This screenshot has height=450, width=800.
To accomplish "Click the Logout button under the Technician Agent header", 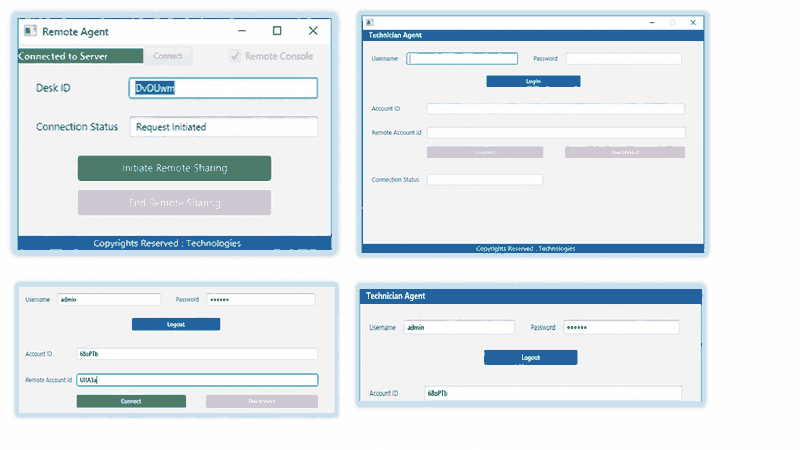I will pyautogui.click(x=531, y=358).
